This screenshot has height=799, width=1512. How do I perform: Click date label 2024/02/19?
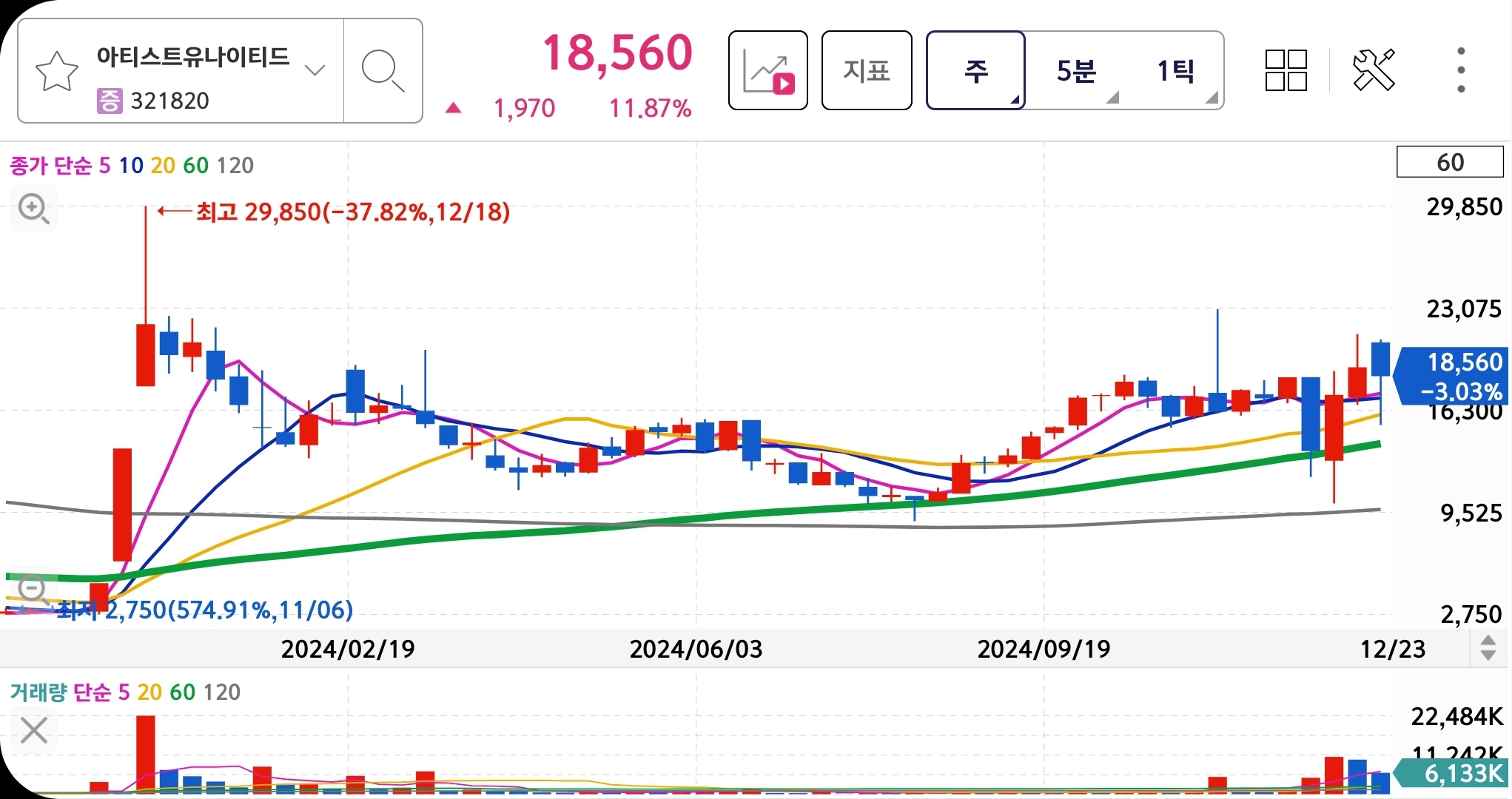tap(348, 649)
